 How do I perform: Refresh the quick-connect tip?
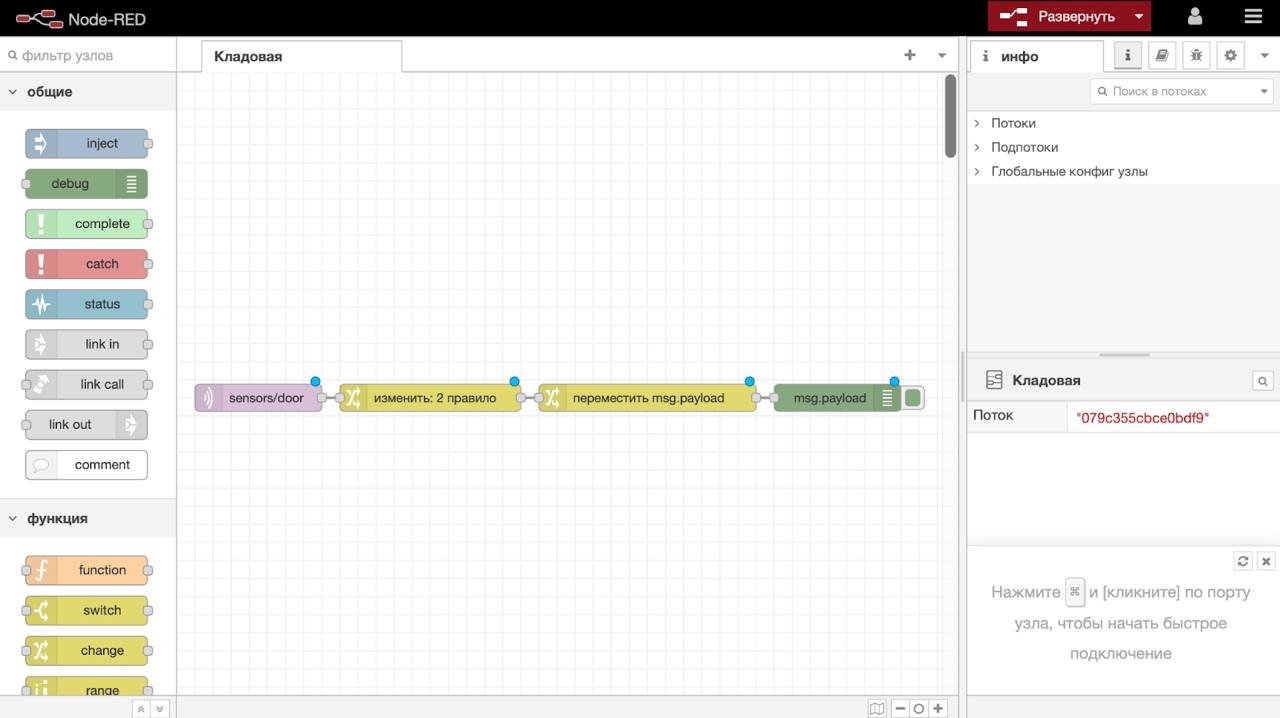tap(1243, 561)
